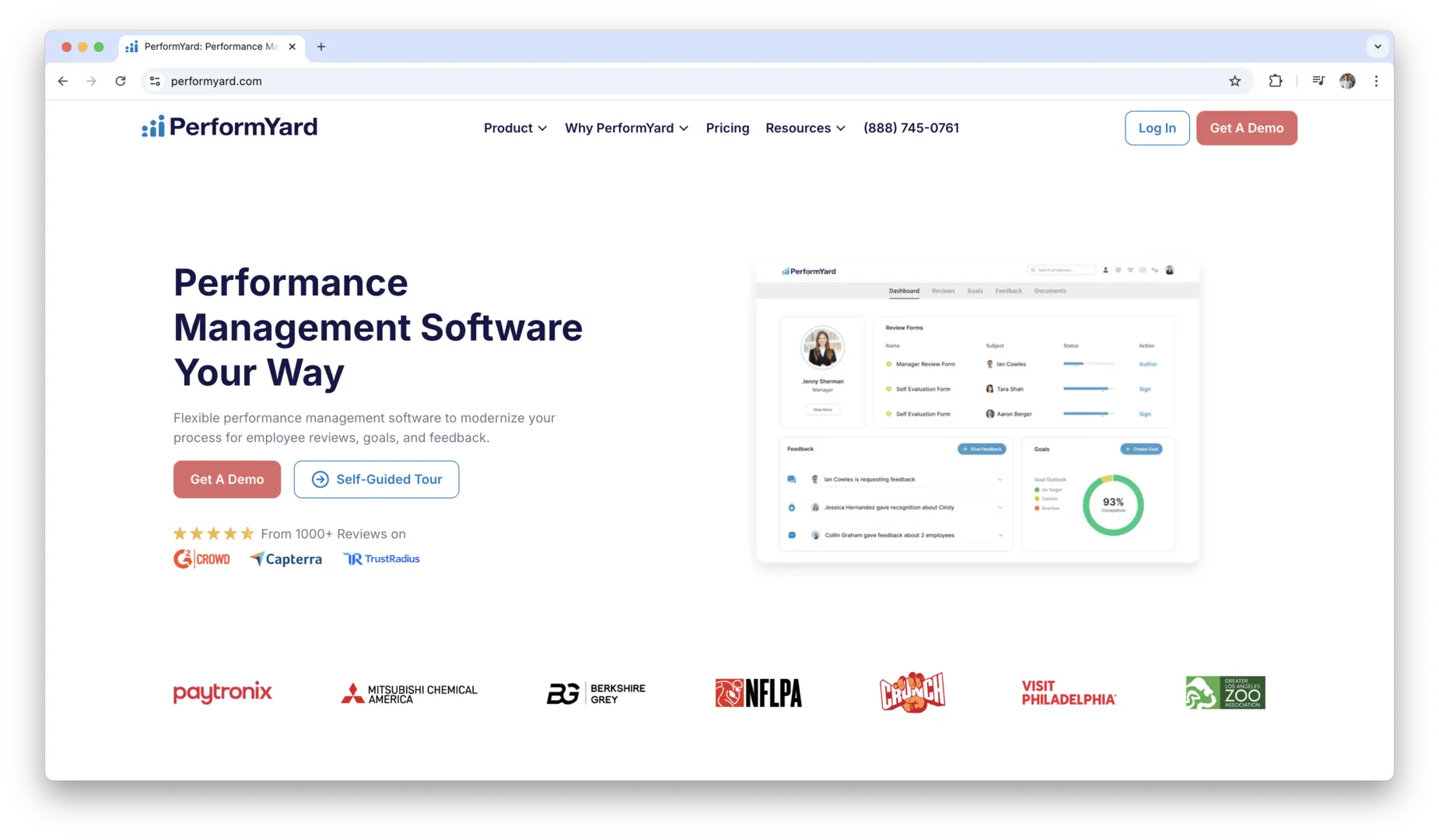Screen dimensions: 1439x840
Task: Click the Manager Review Form progress bar
Action: point(1089,364)
